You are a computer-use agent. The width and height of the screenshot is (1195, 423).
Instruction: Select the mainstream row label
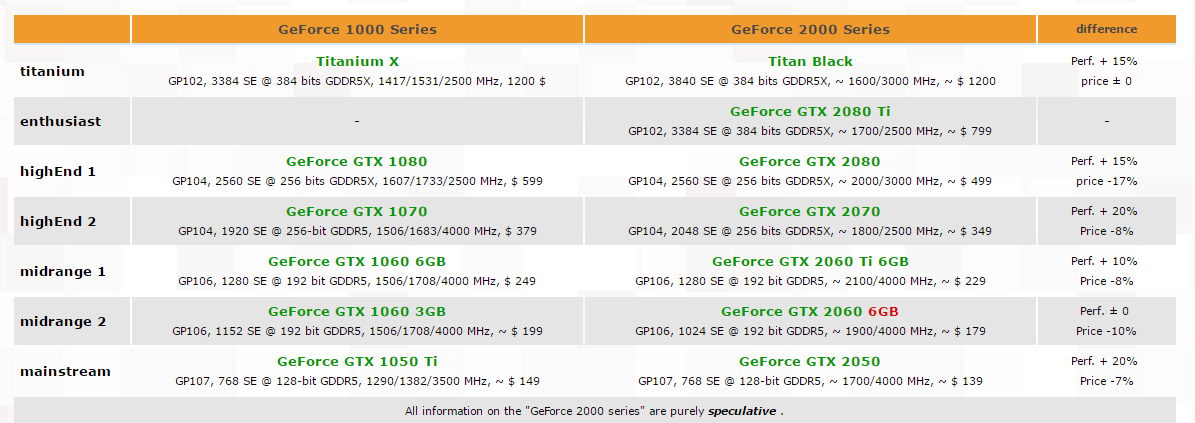pyautogui.click(x=66, y=371)
